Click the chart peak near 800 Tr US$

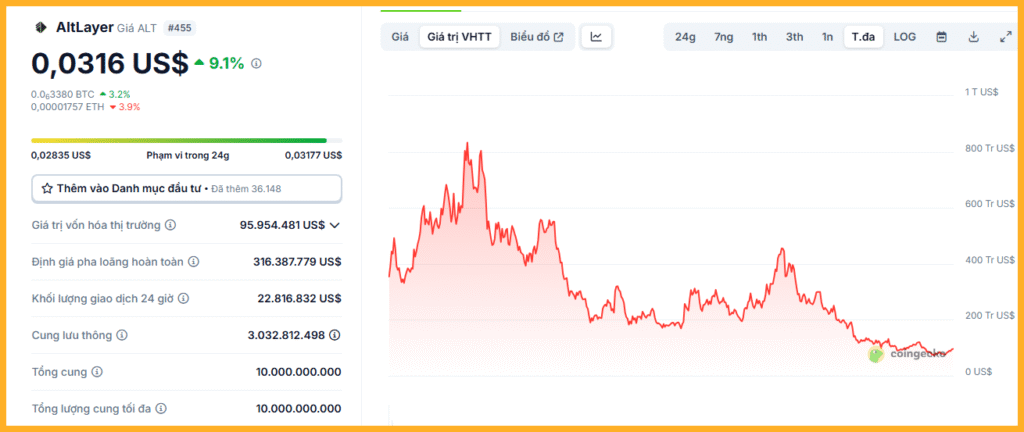click(467, 144)
